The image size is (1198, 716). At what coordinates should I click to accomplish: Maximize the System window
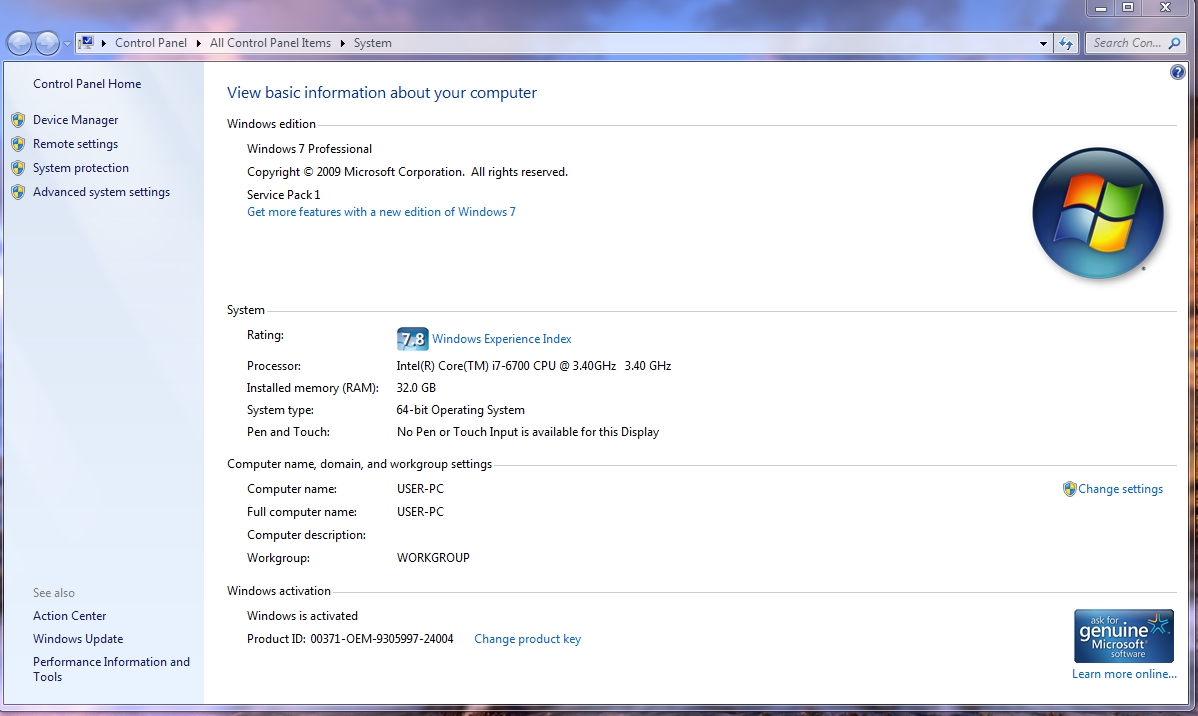click(x=1128, y=8)
